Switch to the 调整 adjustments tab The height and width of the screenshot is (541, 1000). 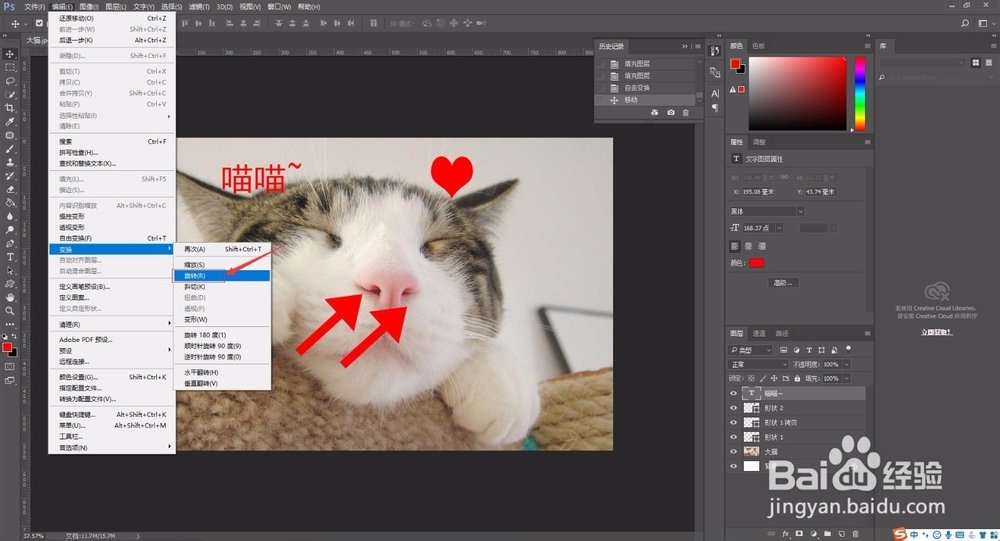pos(759,142)
